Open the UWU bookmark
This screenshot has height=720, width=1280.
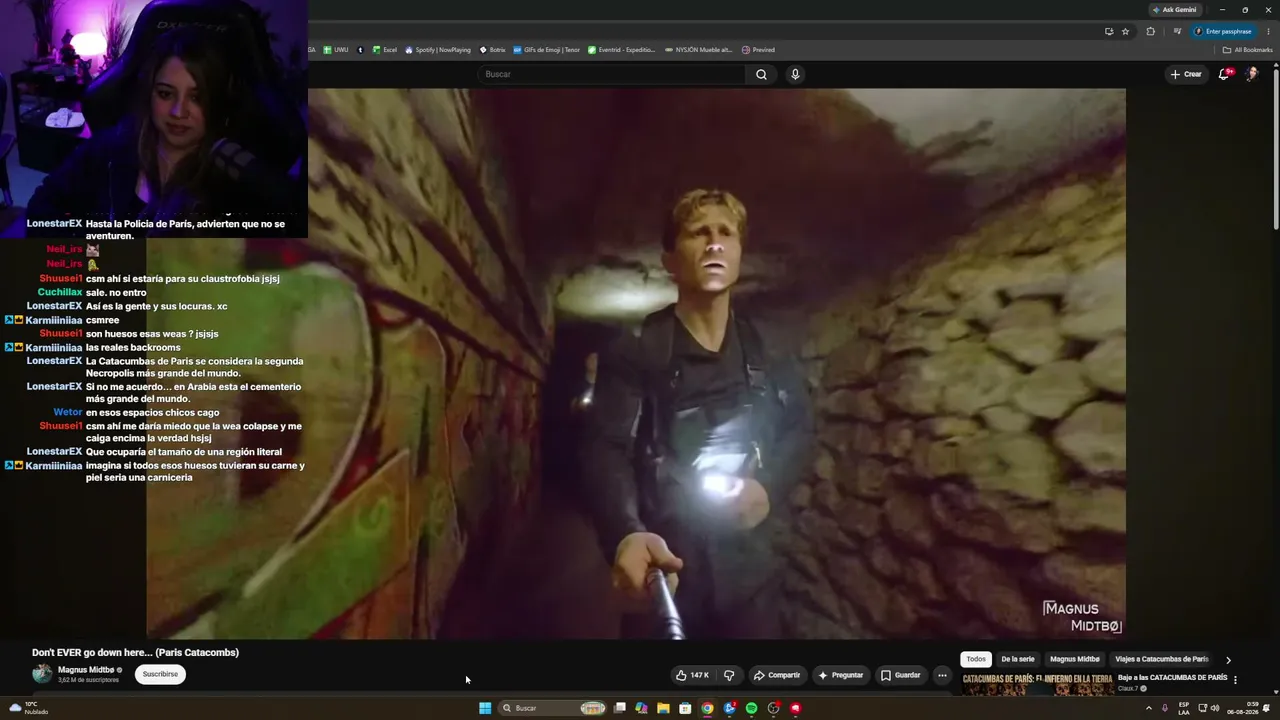click(x=336, y=50)
